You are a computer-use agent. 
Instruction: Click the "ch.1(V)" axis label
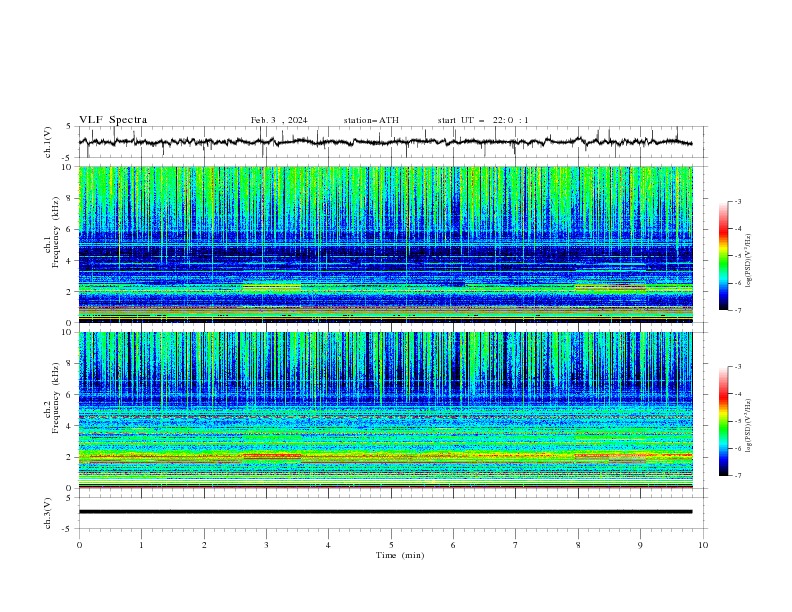coord(48,142)
